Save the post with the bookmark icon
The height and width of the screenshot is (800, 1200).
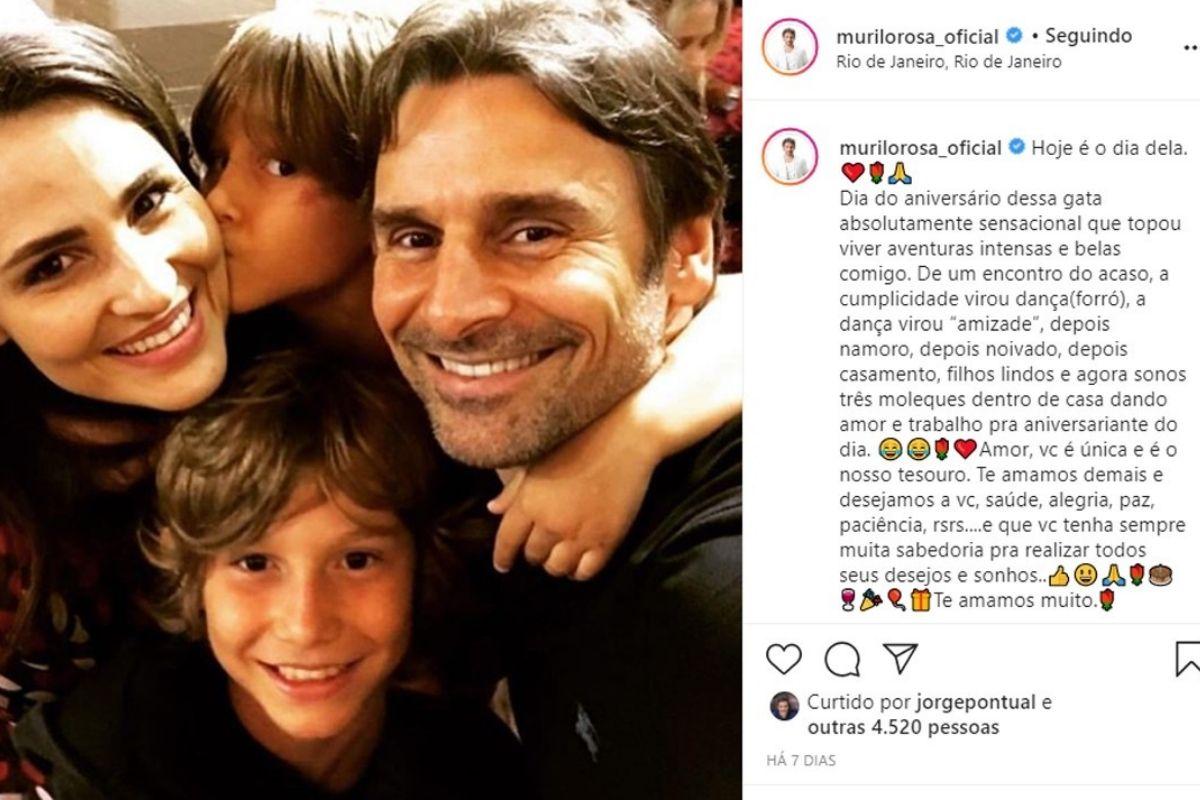1188,658
